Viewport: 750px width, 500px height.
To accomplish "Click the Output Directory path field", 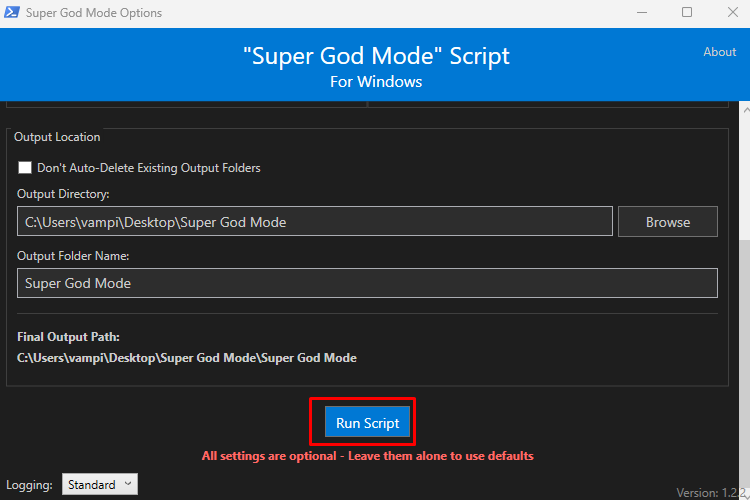I will (x=315, y=222).
